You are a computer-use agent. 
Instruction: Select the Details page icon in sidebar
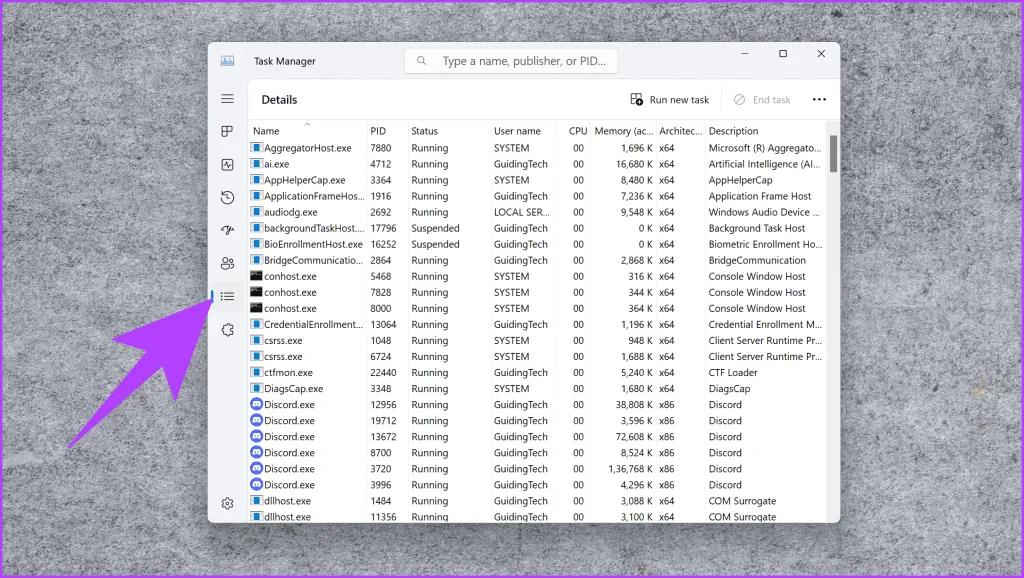point(227,296)
